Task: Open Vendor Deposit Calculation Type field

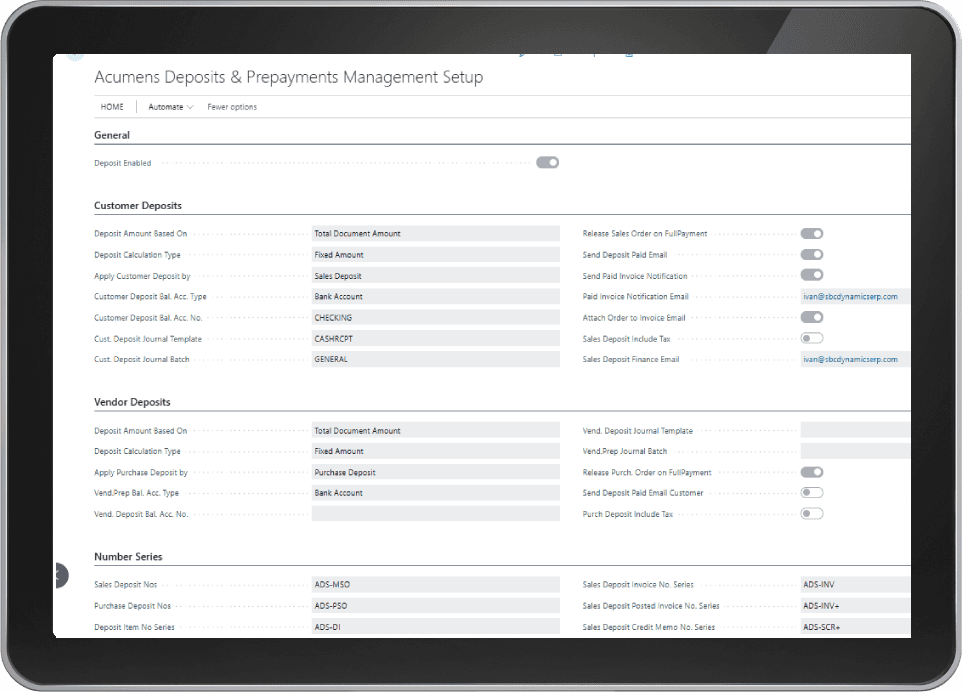Action: pyautogui.click(x=435, y=451)
